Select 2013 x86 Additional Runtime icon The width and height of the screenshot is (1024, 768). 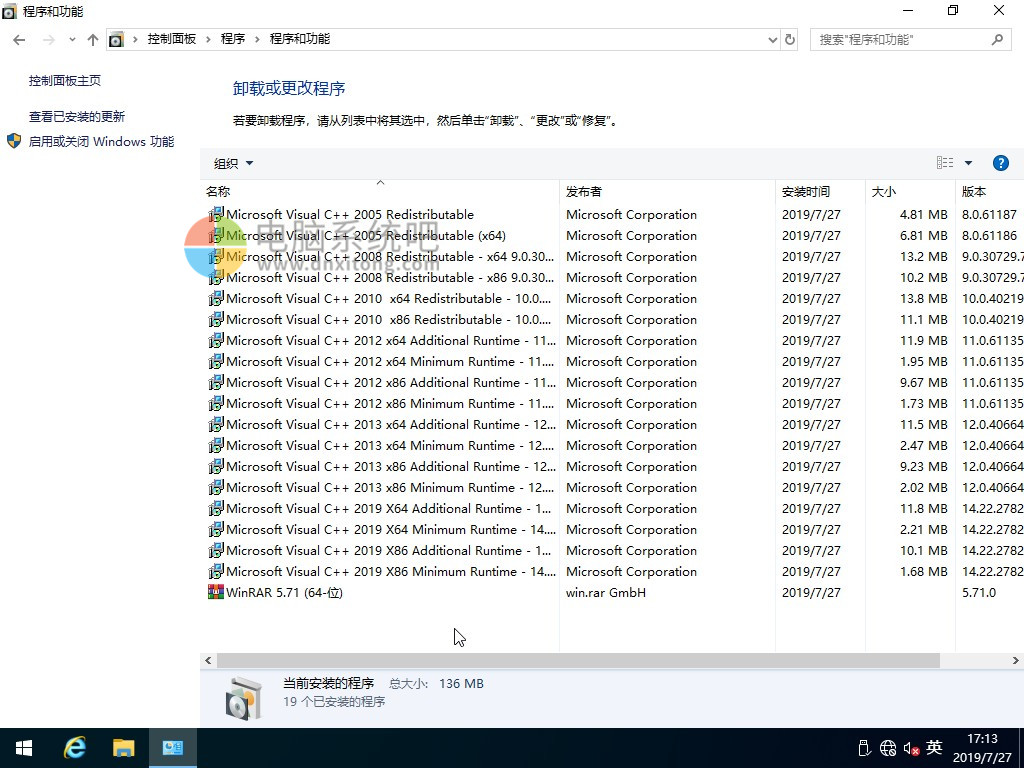tap(216, 466)
